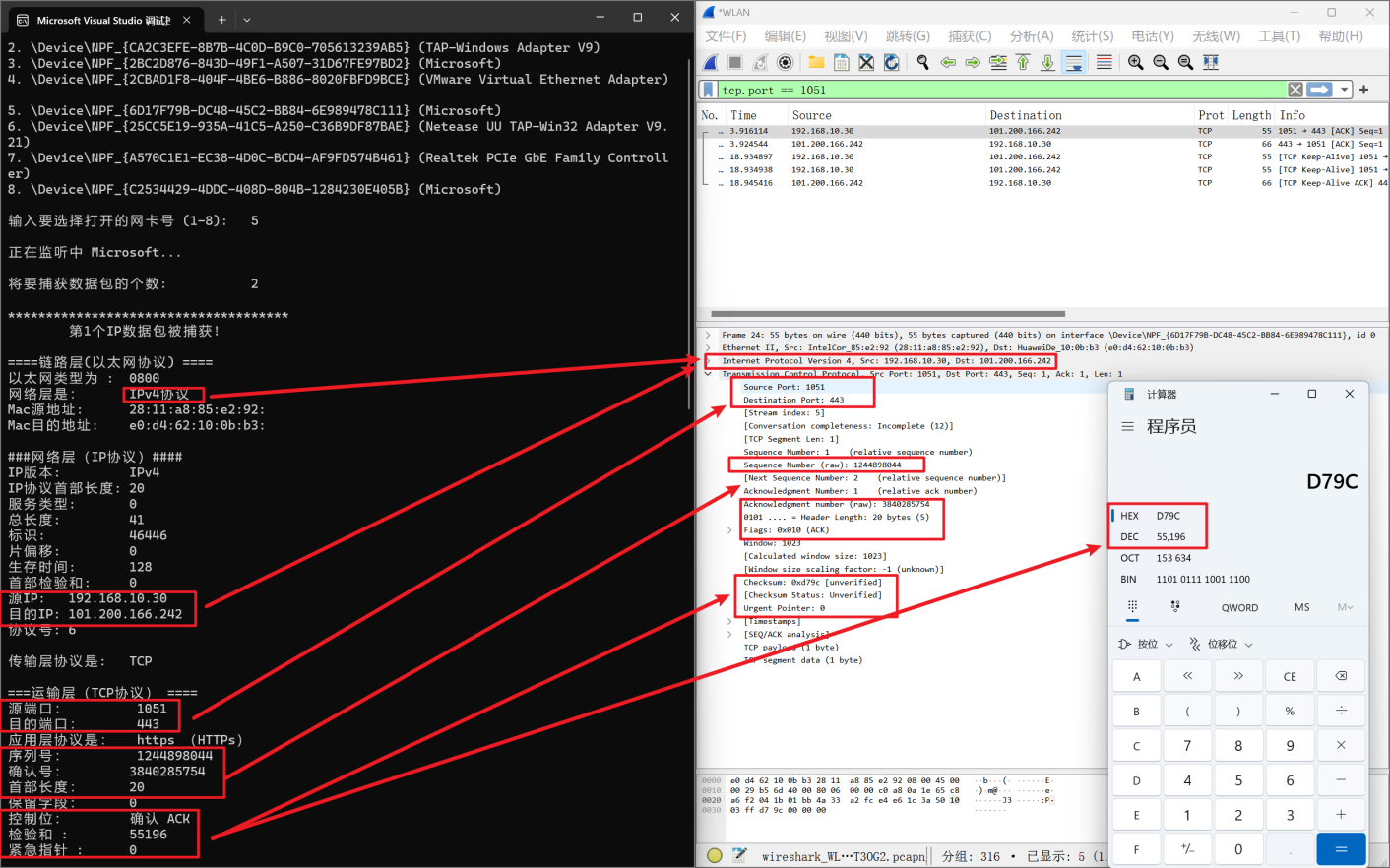Start packet capture with the shark fin icon
This screenshot has height=868, width=1390.
tap(710, 62)
